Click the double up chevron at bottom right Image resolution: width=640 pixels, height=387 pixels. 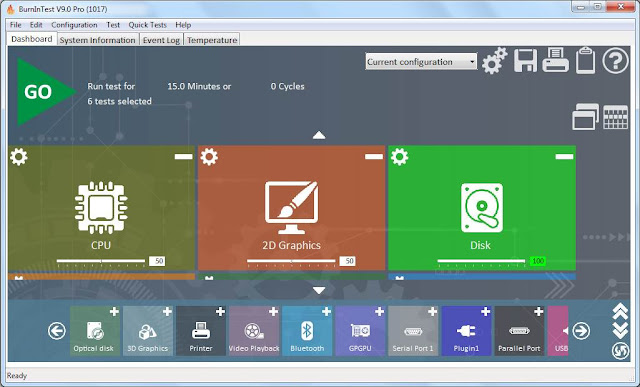(x=620, y=311)
